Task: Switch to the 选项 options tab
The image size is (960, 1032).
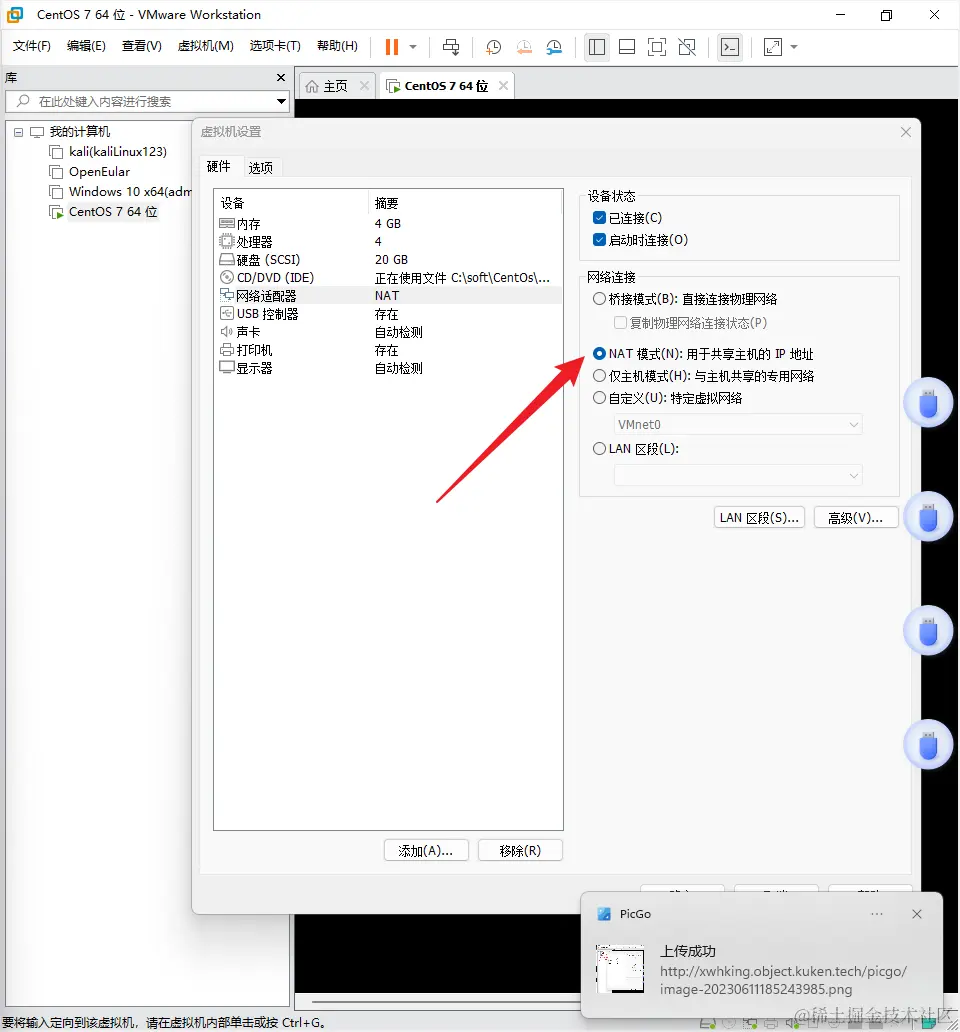Action: pos(261,168)
